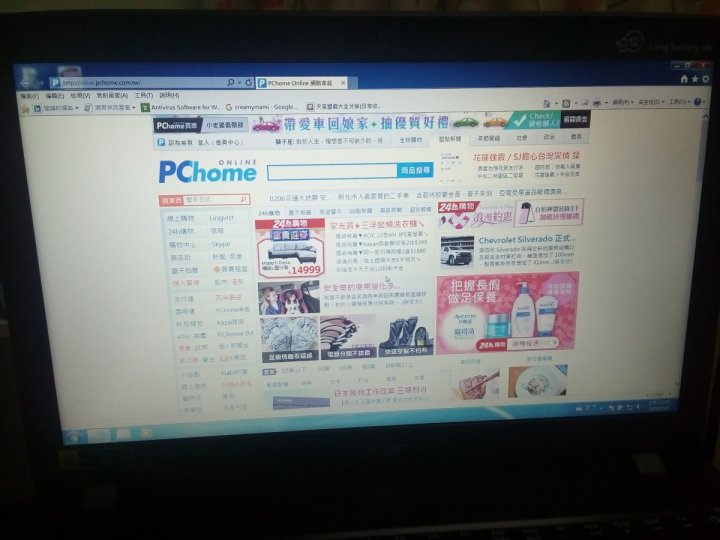This screenshot has height=540, width=720.
Task: Expand the 網頁快訊圖庫 favorites dropdown
Action: tap(133, 108)
